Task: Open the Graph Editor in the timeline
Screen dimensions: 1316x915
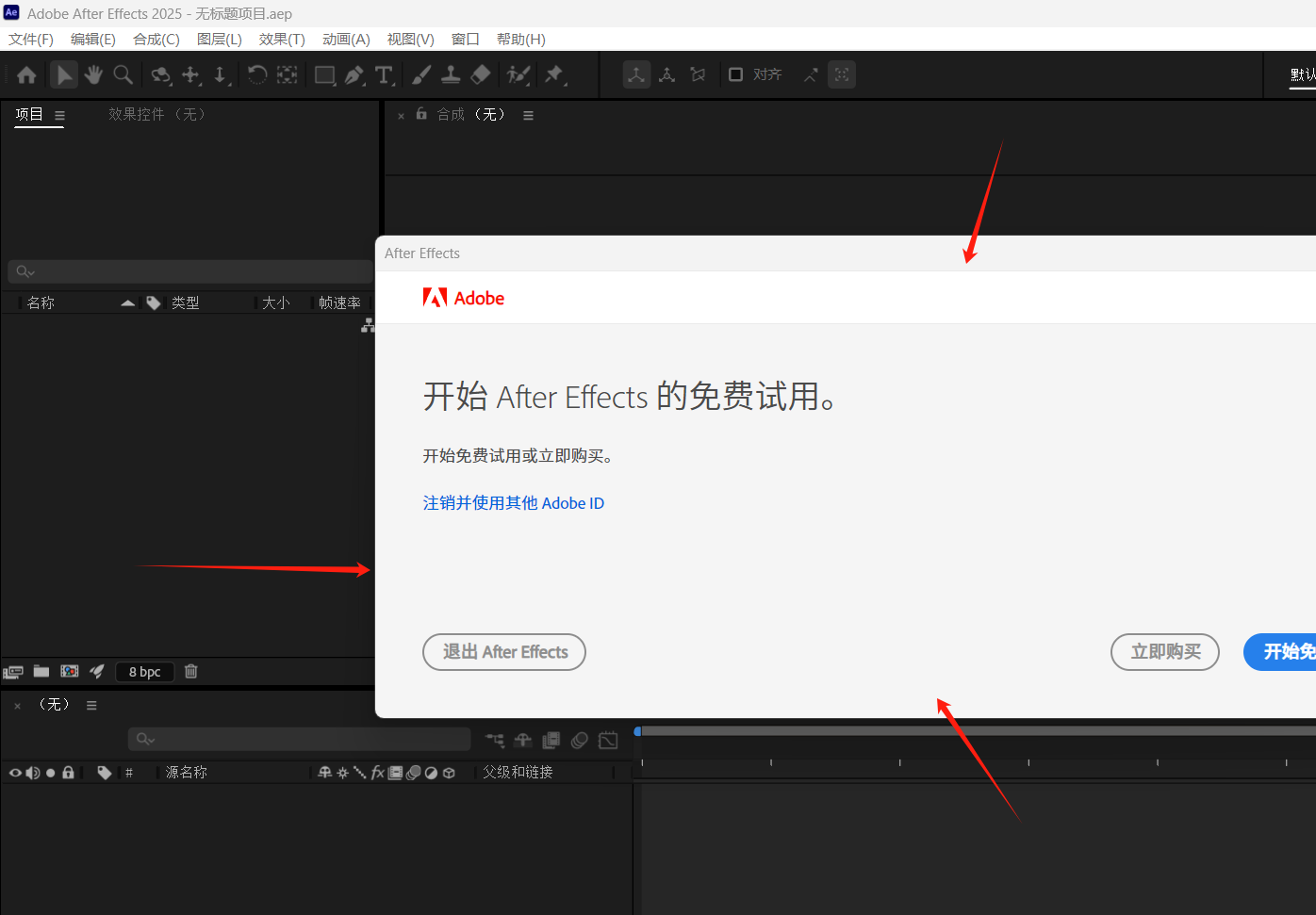Action: tap(608, 740)
